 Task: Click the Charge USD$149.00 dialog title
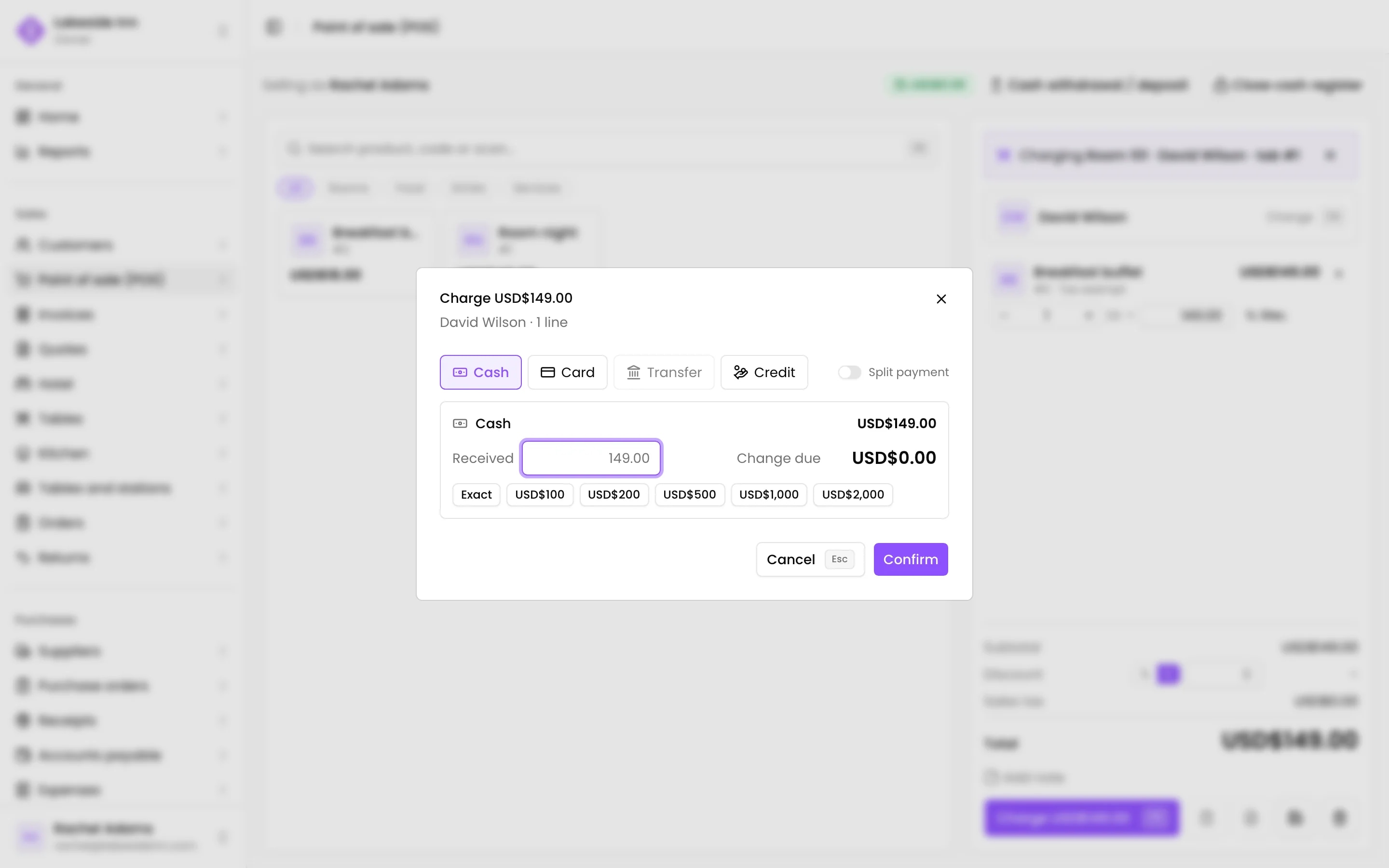click(505, 298)
